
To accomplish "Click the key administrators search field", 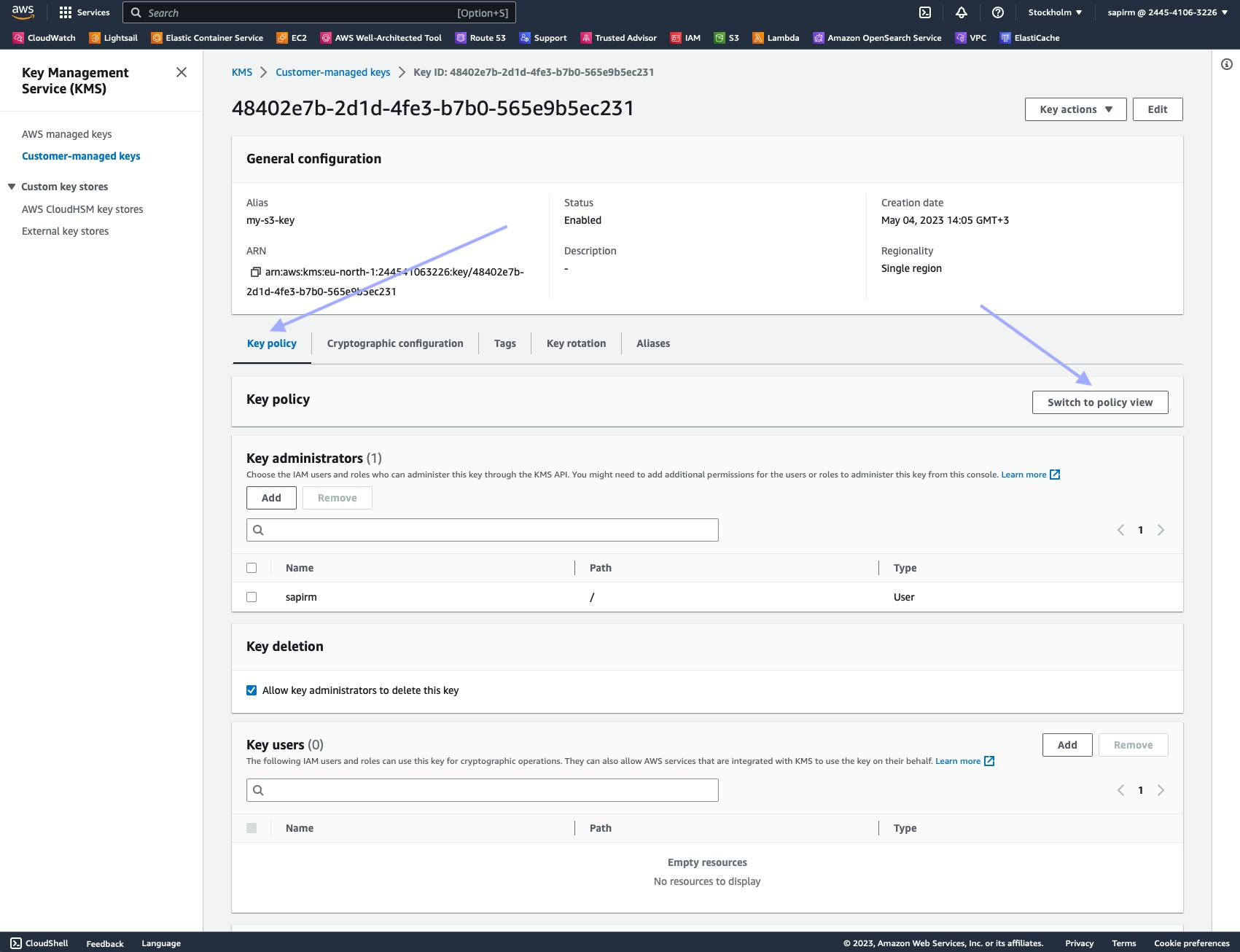I will click(x=483, y=530).
